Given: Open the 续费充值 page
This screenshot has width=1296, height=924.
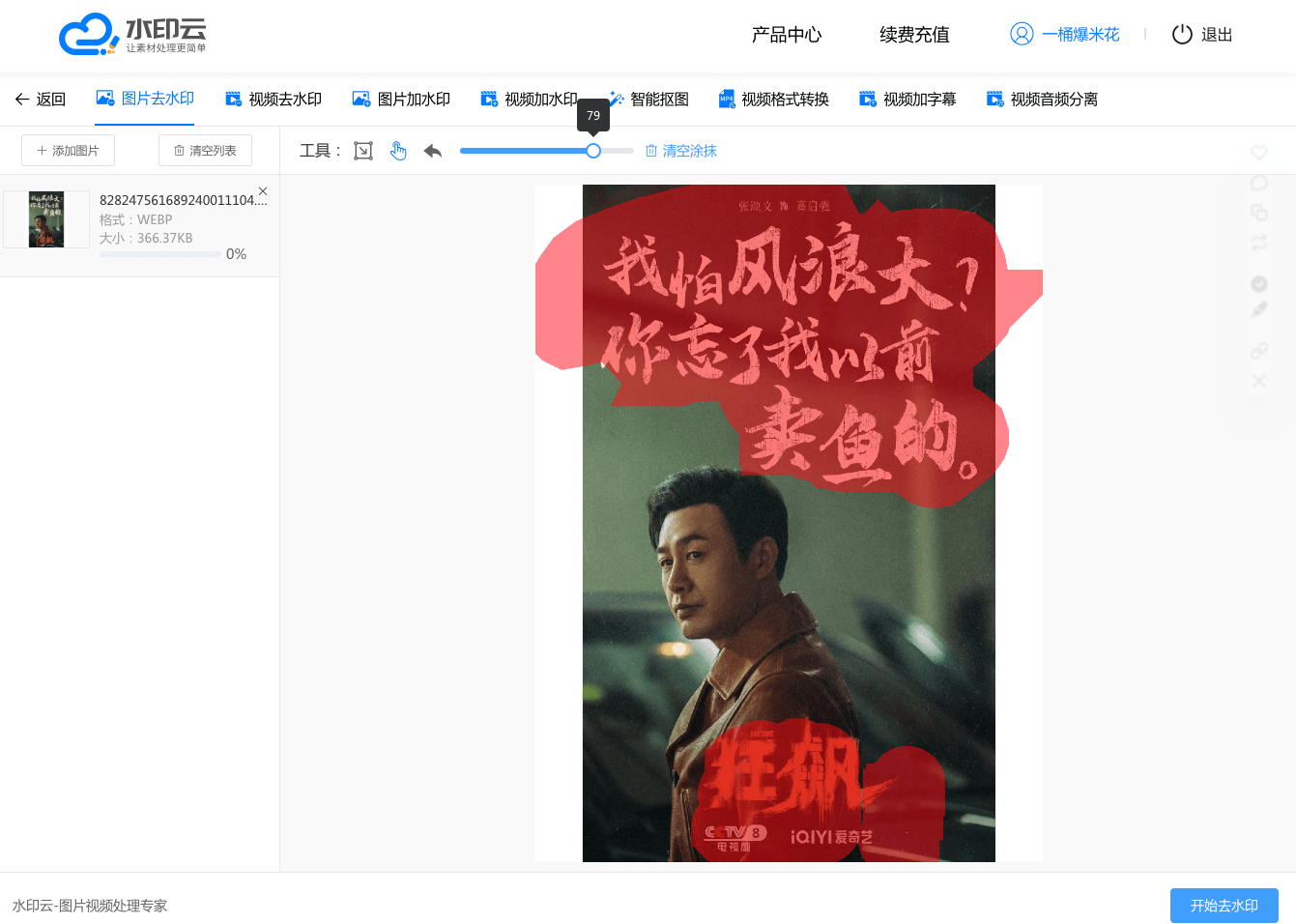Looking at the screenshot, I should pyautogui.click(x=914, y=35).
